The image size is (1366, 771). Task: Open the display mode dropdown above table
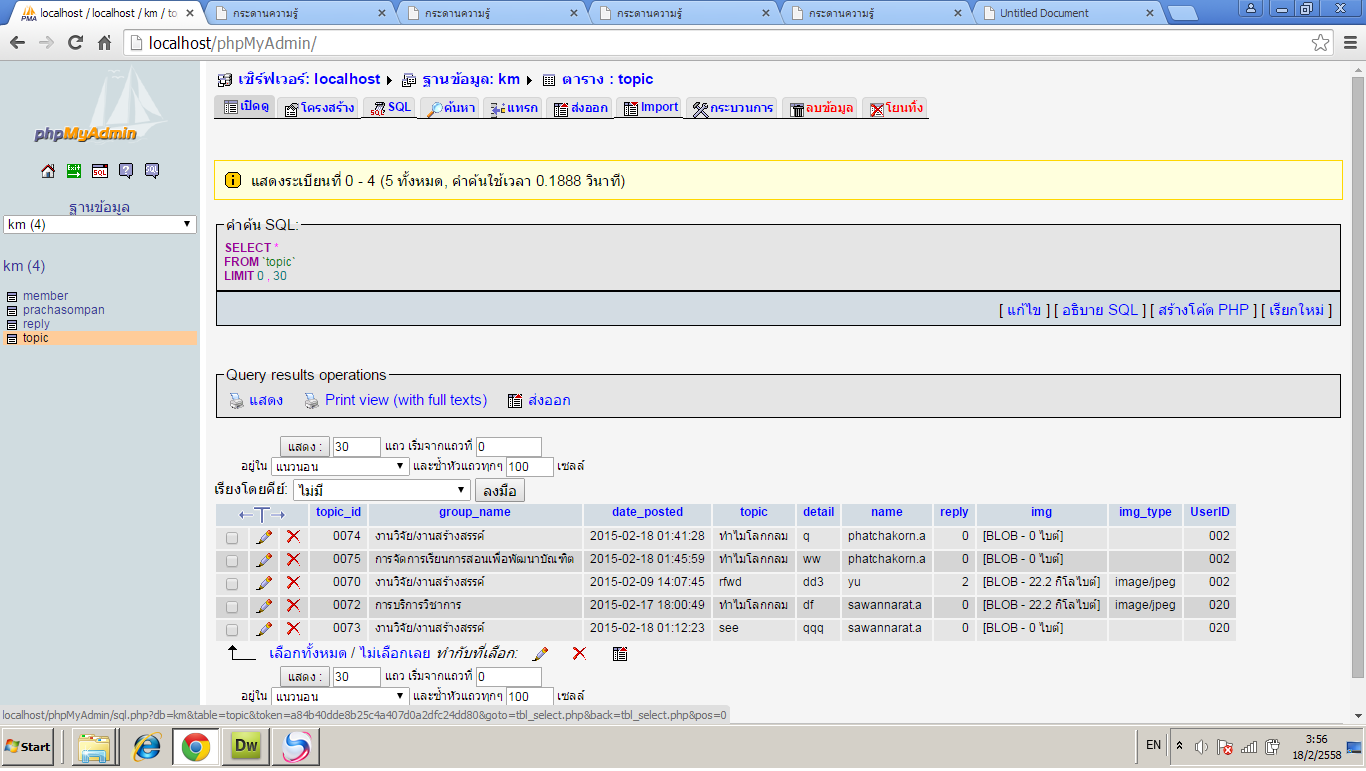pyautogui.click(x=340, y=467)
